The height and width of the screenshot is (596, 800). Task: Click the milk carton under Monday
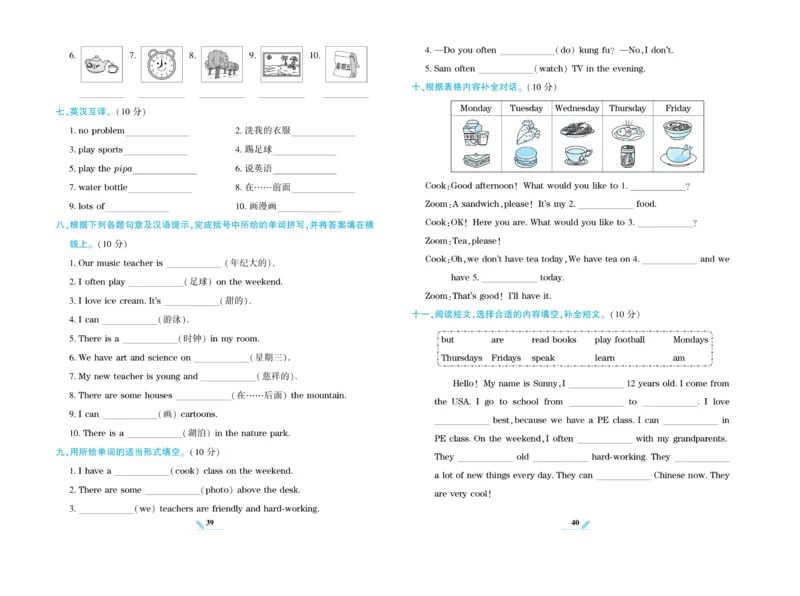click(475, 132)
